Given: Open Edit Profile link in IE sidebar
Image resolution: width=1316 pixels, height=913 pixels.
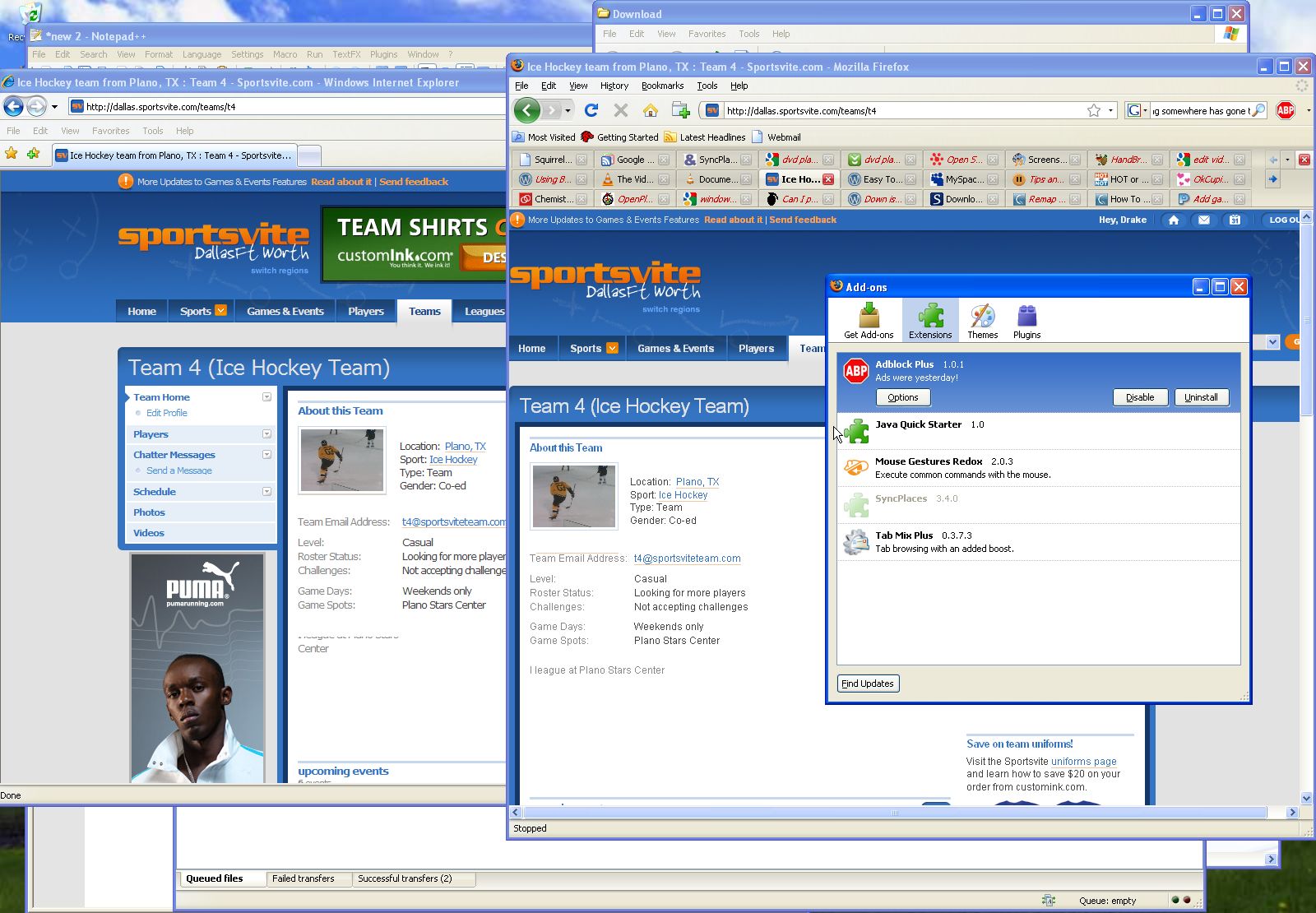Looking at the screenshot, I should coord(167,413).
